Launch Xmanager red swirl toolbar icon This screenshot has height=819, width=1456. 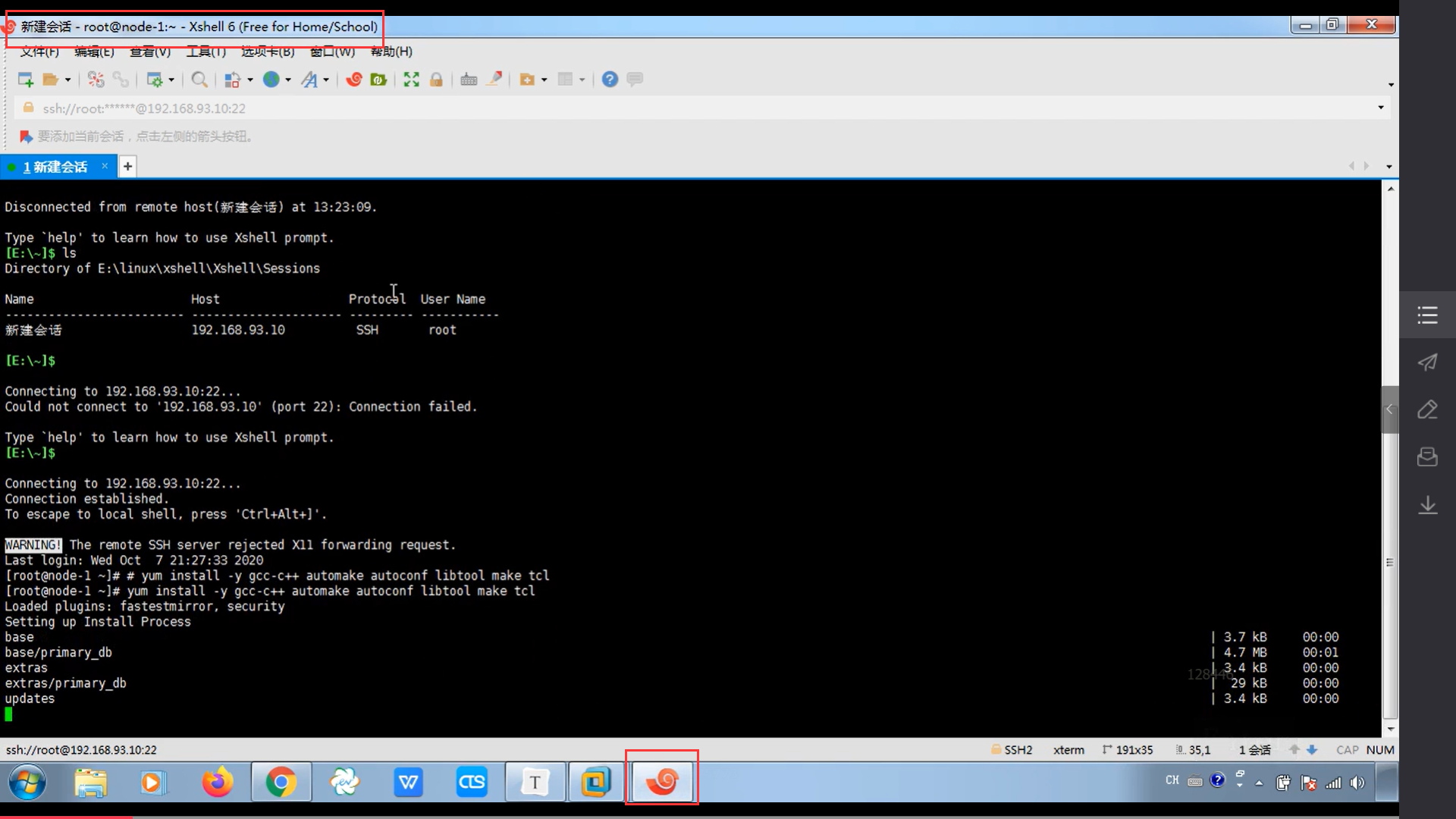point(353,80)
